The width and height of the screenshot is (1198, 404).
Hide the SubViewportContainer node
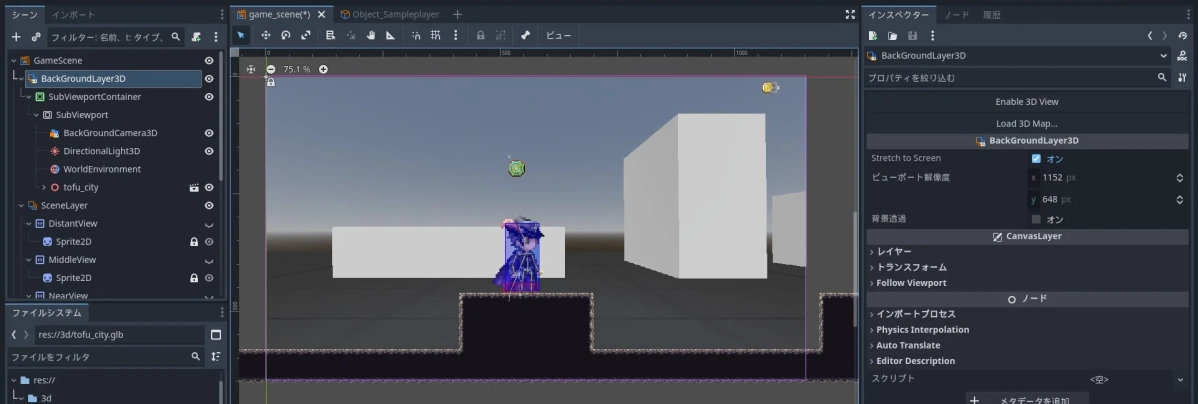pyautogui.click(x=209, y=97)
